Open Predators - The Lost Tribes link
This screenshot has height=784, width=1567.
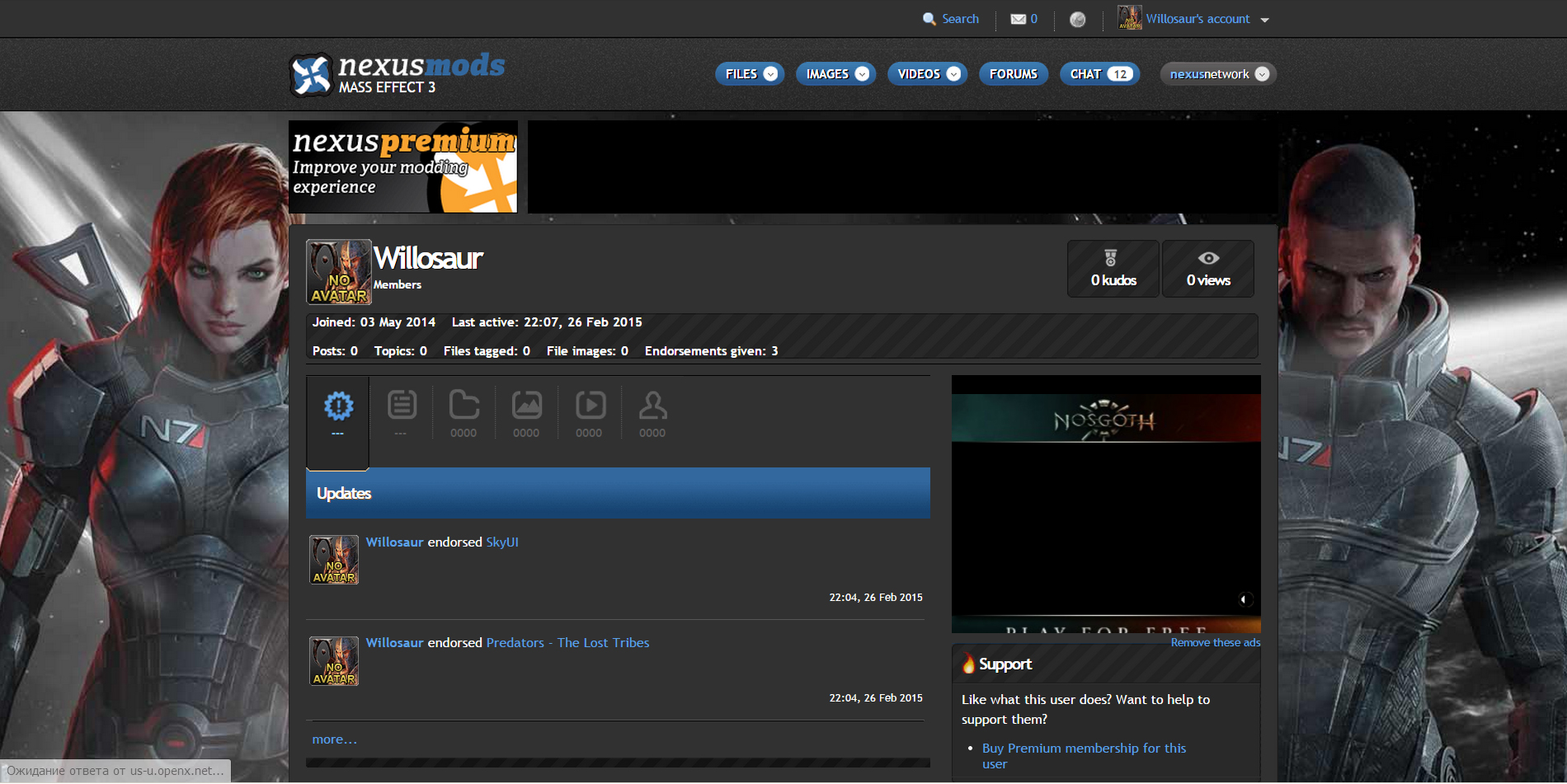pos(567,643)
